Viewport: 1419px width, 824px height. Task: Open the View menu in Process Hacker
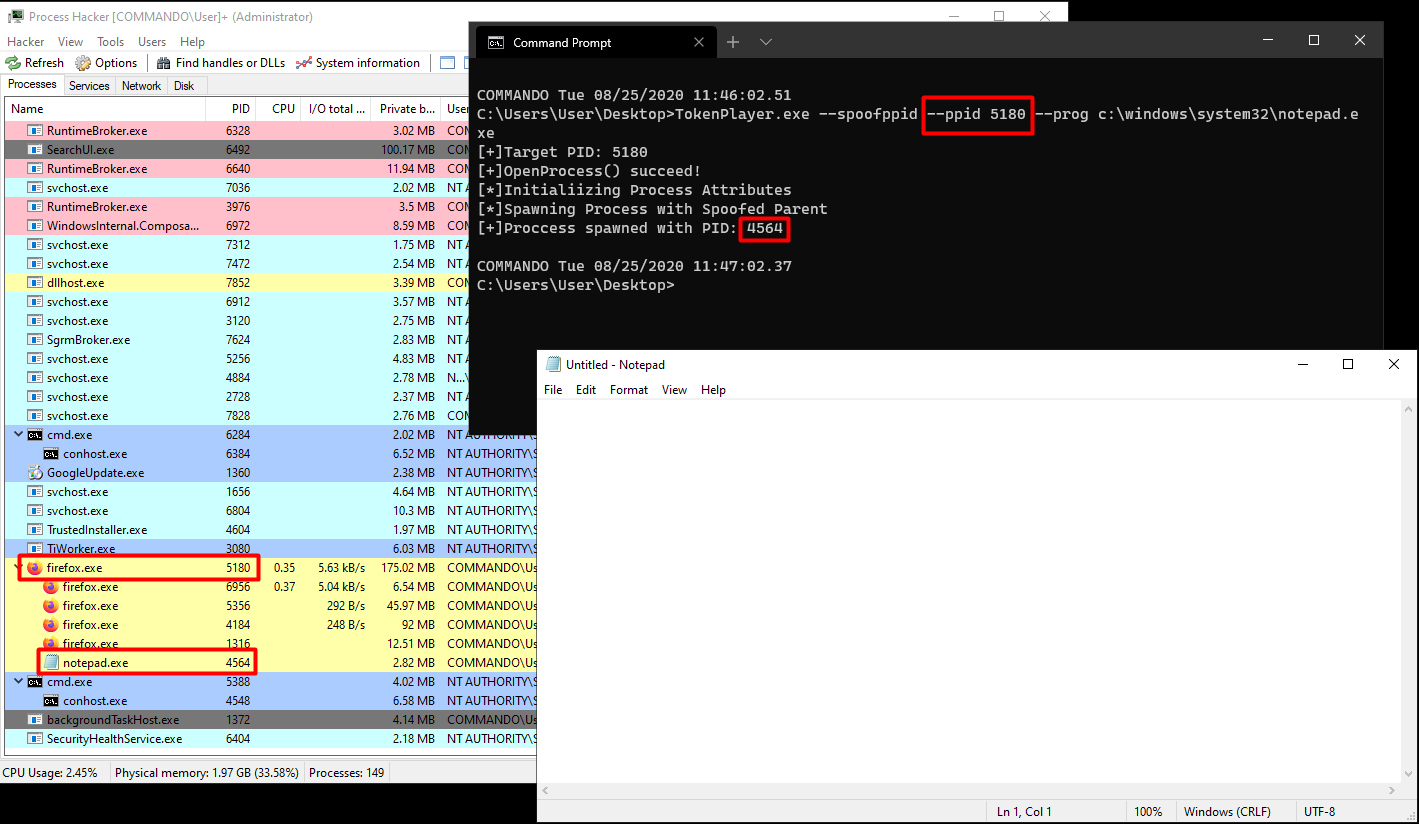tap(71, 42)
